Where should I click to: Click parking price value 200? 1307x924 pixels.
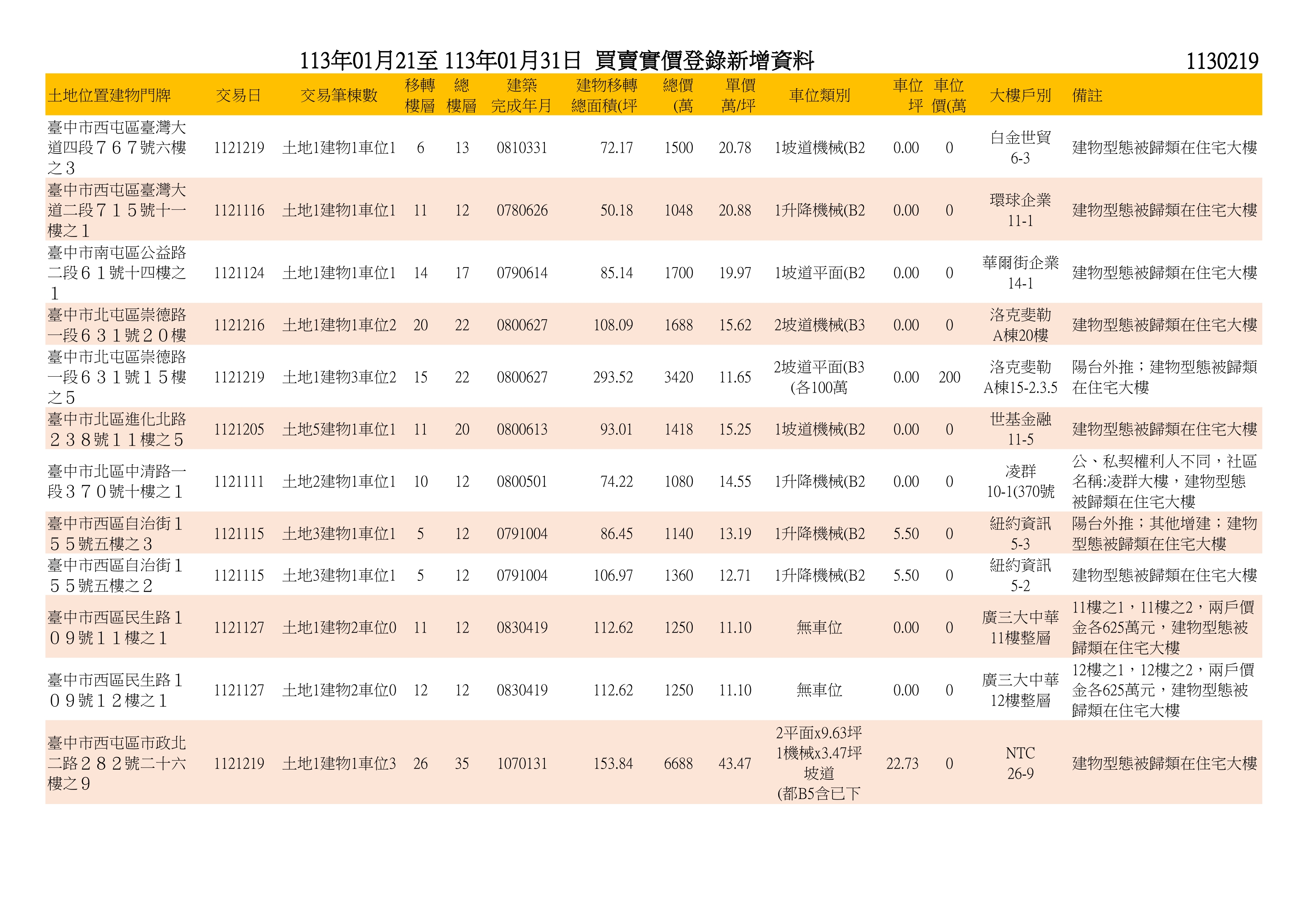coord(950,377)
